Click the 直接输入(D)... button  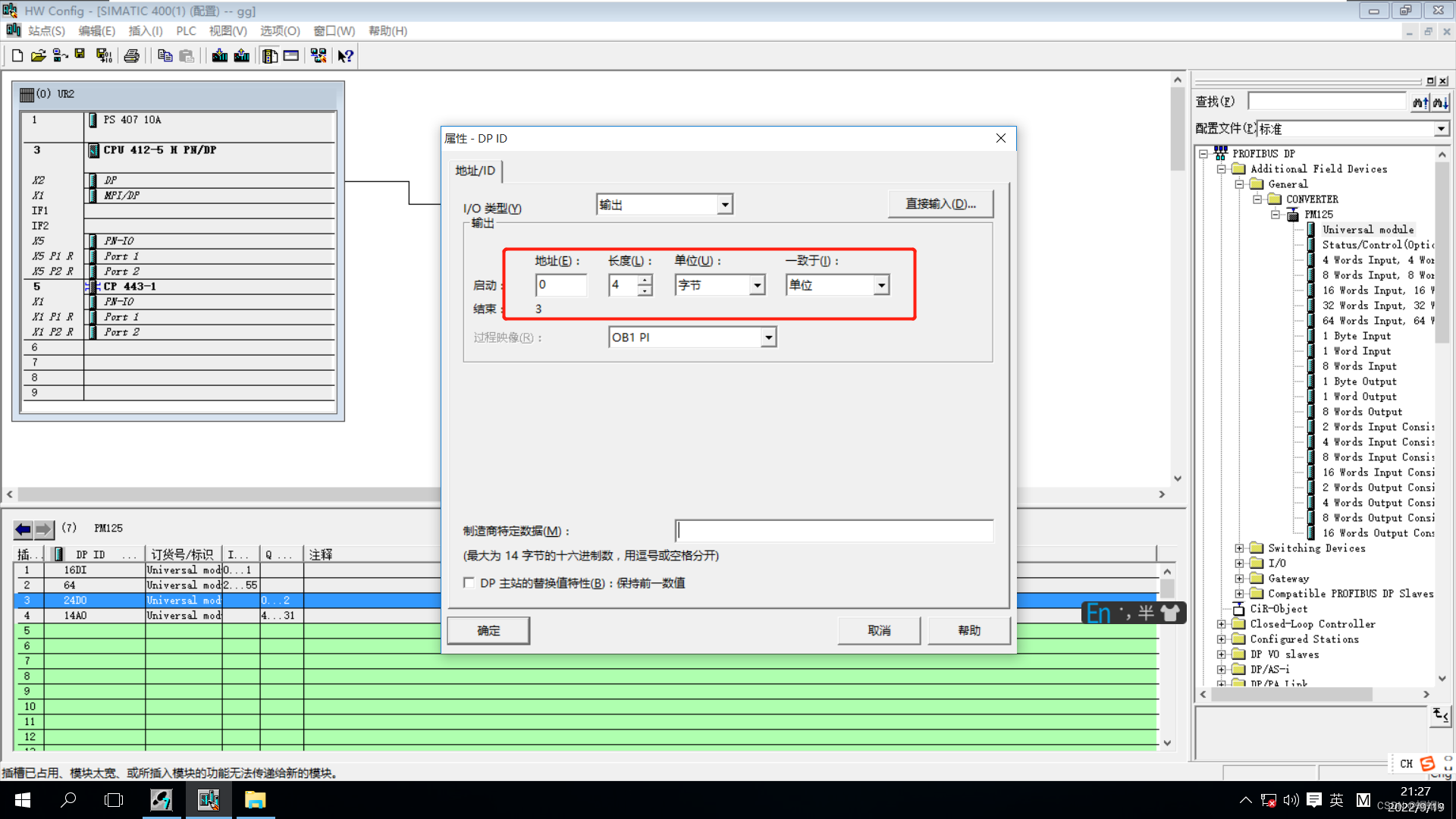coord(940,204)
